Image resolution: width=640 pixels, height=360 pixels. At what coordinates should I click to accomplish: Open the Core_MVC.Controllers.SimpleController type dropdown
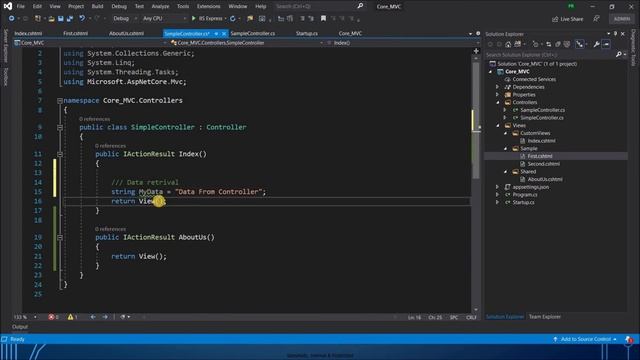247,43
